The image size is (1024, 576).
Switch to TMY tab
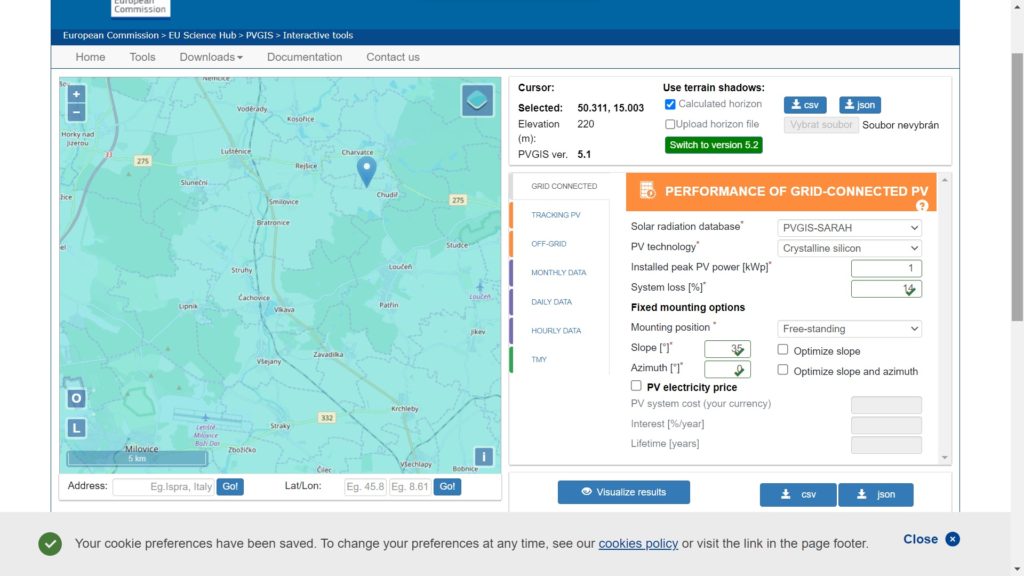[x=539, y=359]
